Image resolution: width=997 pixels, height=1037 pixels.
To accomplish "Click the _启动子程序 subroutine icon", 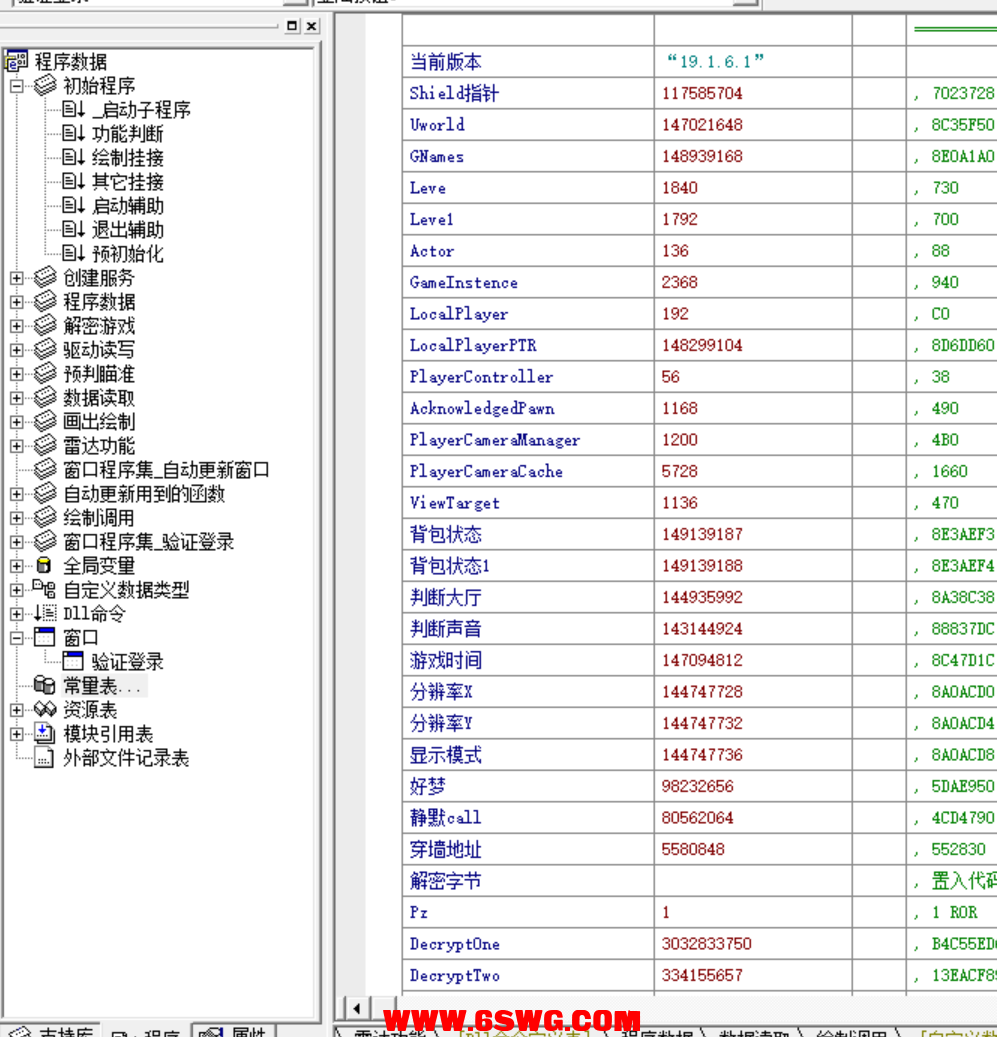I will [73, 110].
